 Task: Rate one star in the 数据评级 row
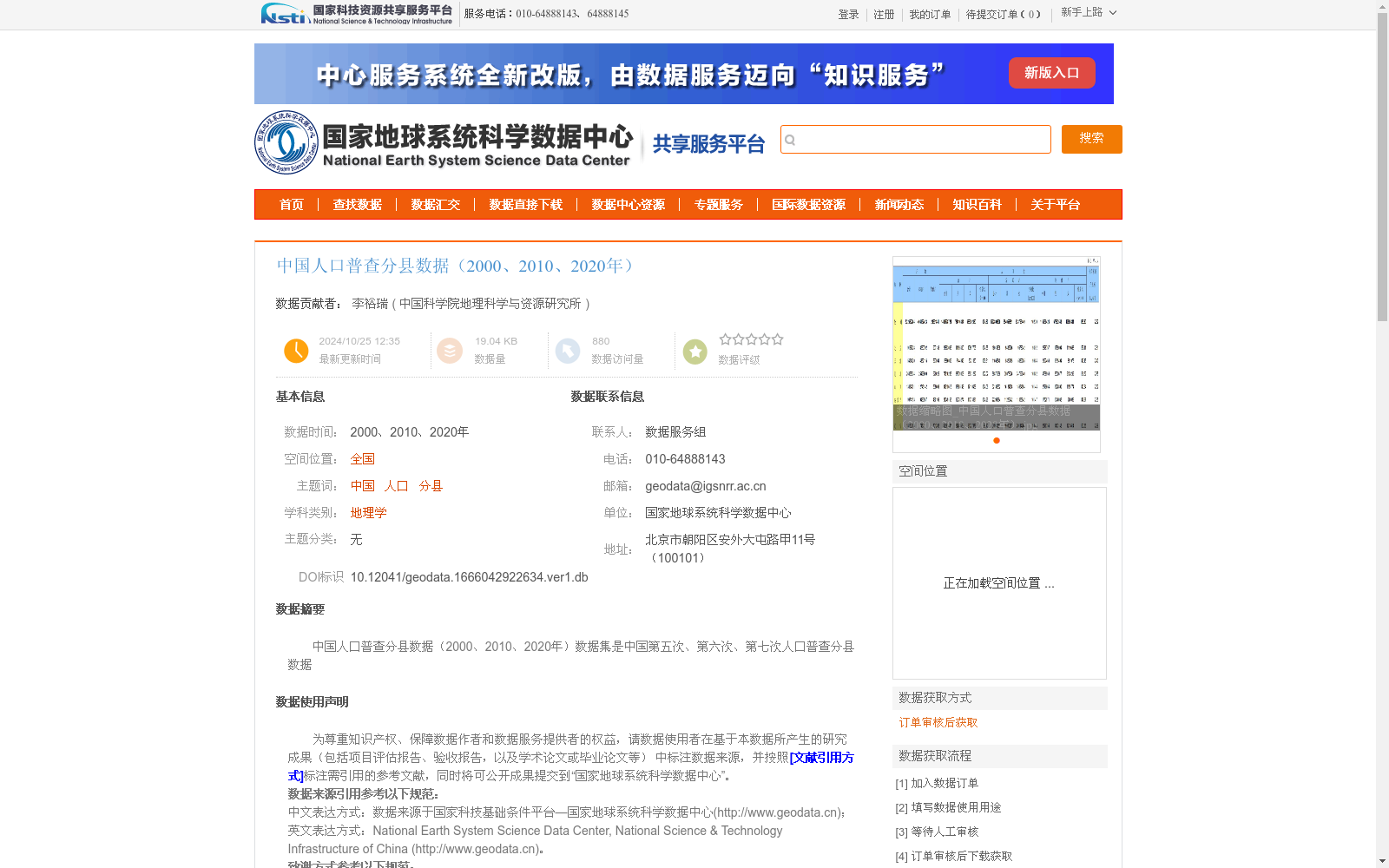pyautogui.click(x=727, y=339)
